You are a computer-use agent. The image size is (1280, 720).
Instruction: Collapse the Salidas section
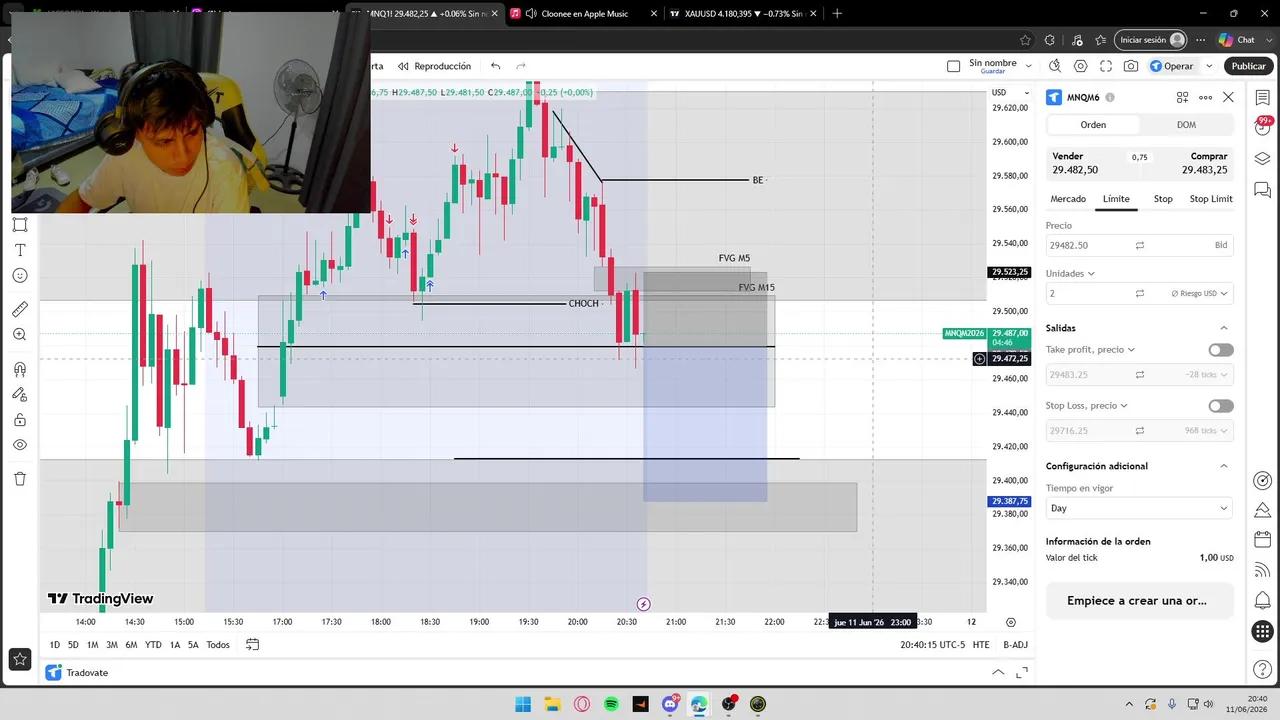tap(1224, 328)
